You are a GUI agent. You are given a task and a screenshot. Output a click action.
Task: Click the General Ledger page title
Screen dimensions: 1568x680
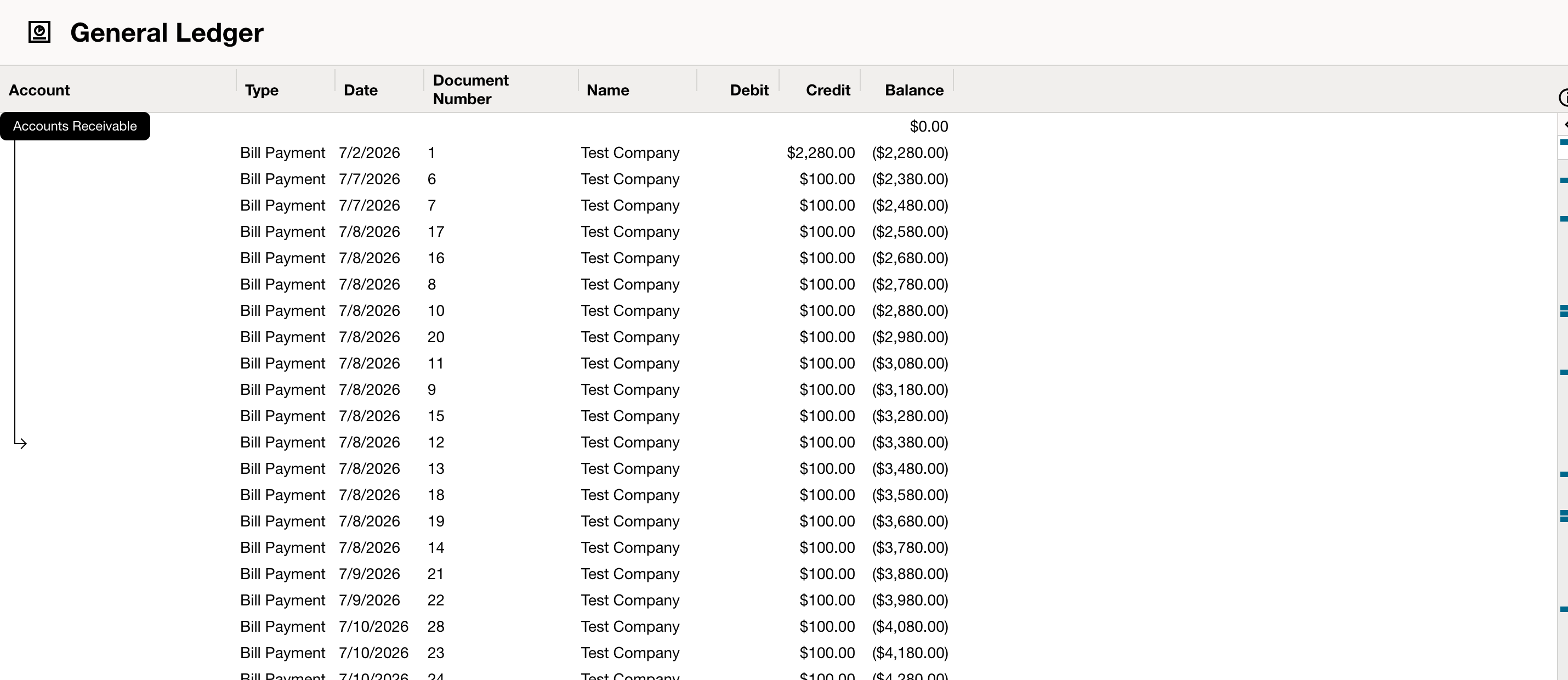(167, 33)
